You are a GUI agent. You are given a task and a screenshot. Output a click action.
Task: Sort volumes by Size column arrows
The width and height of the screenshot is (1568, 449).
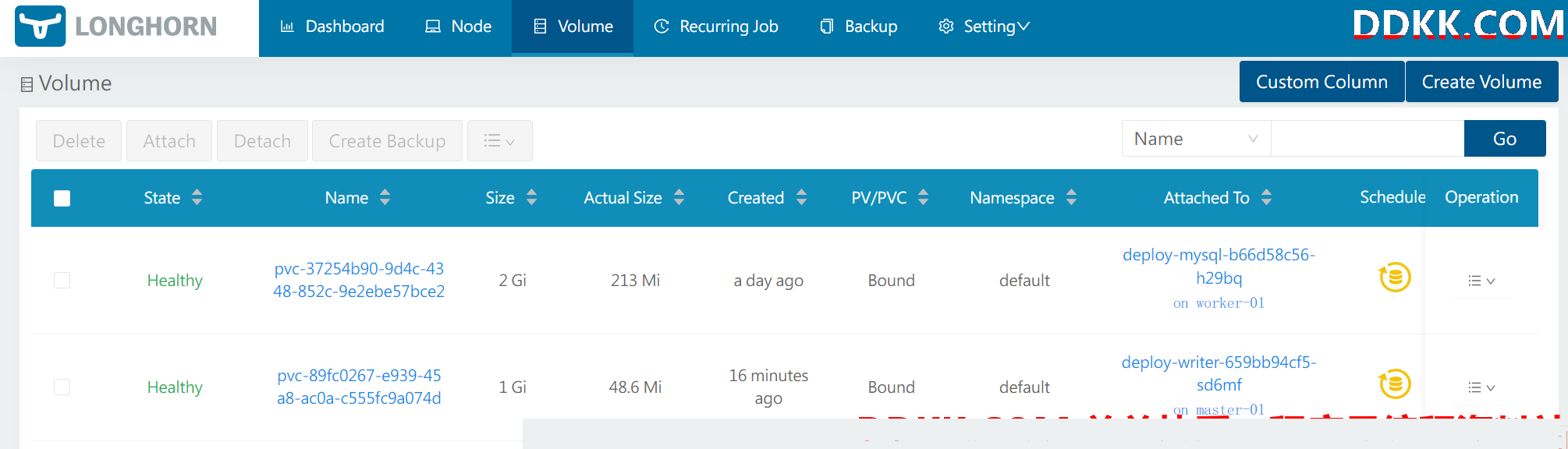531,197
